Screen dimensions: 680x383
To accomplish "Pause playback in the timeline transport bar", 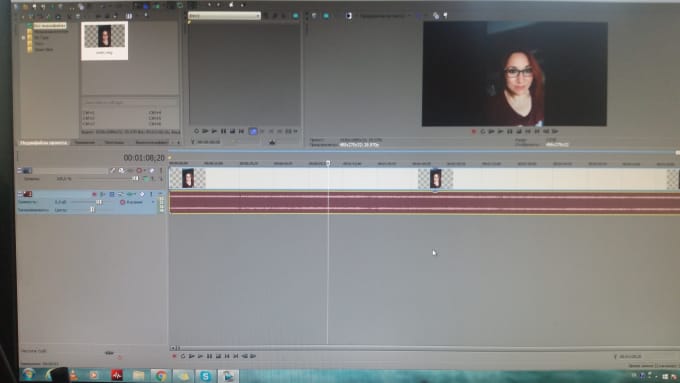I will pos(209,356).
